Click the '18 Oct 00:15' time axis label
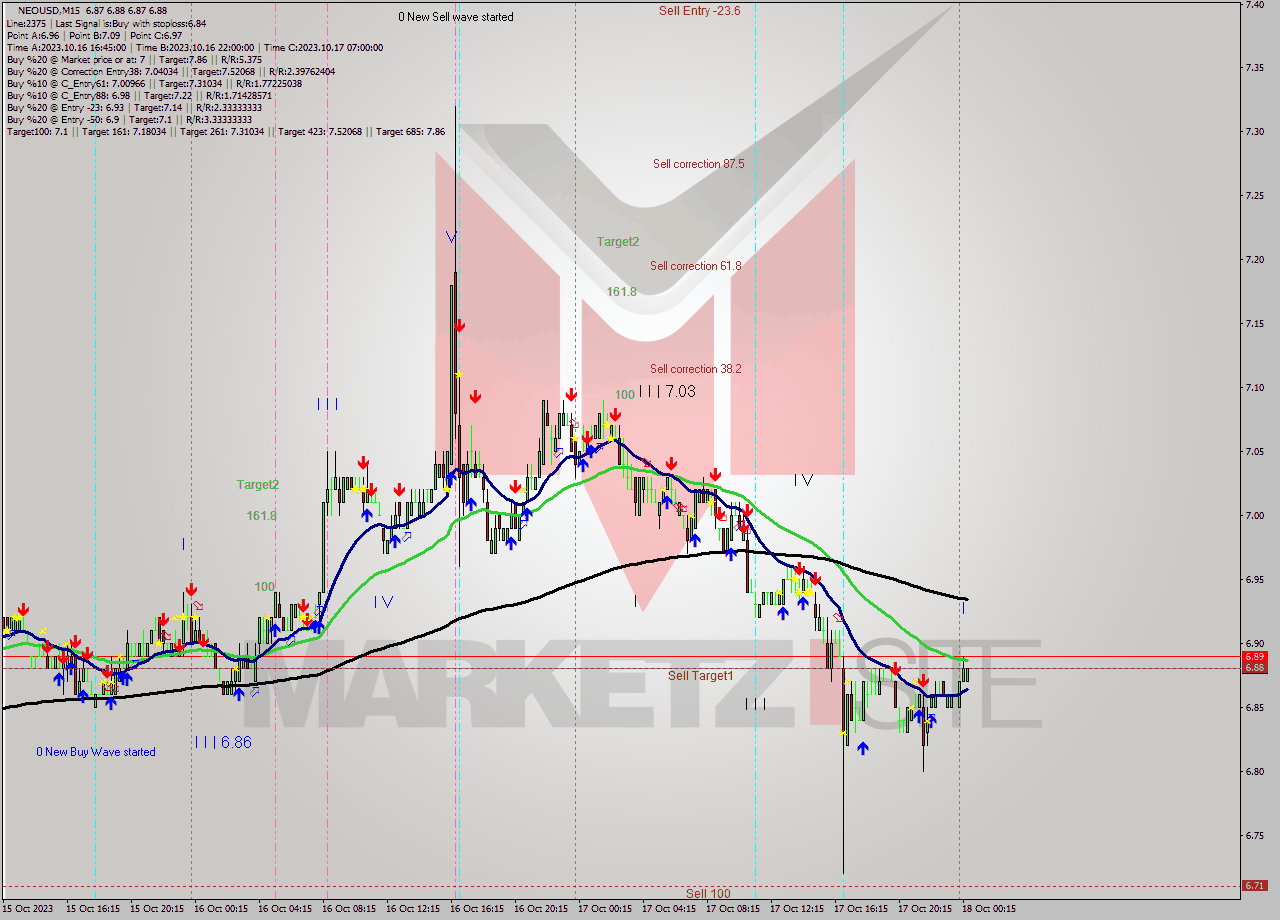This screenshot has height=920, width=1280. [x=988, y=909]
